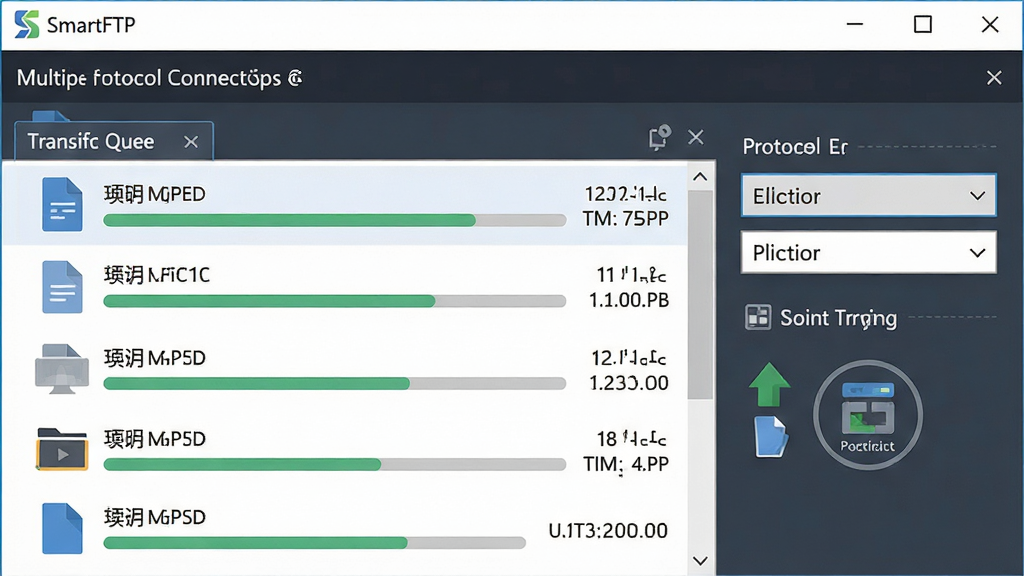
Task: Select the MFiC1C file name text
Action: tap(157, 275)
